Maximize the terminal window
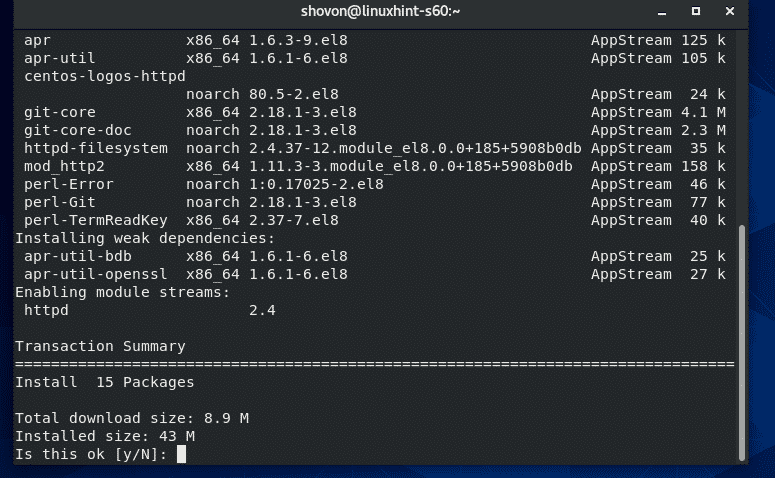Viewport: 775px width, 478px height. (696, 12)
